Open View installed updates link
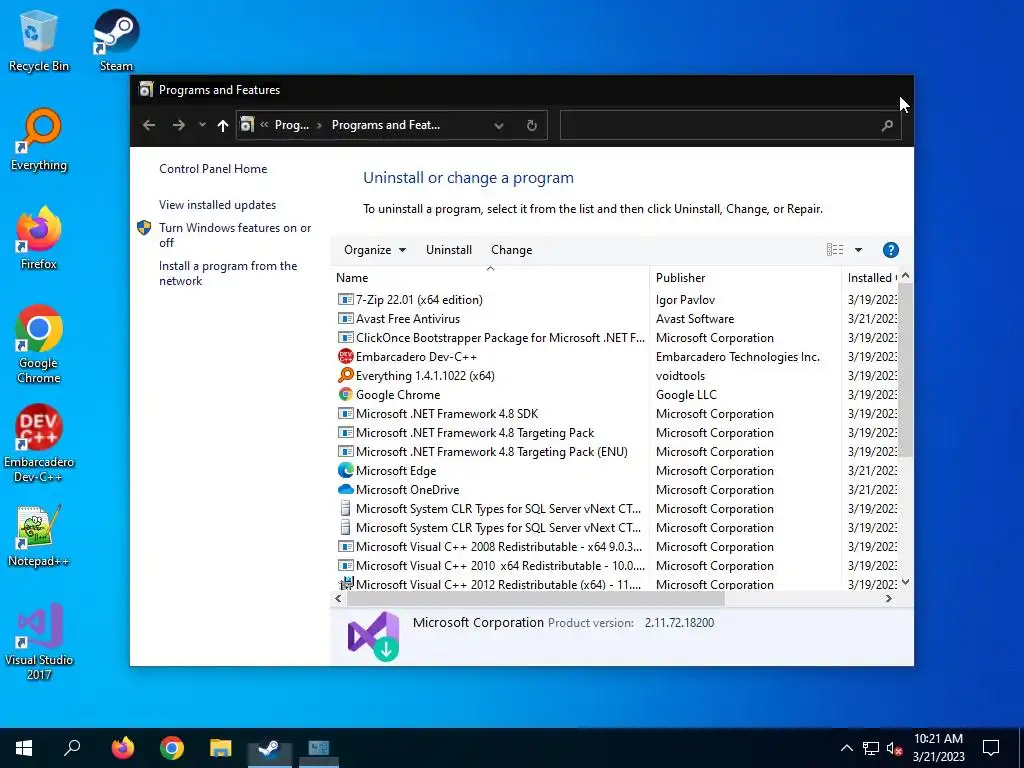Image resolution: width=1024 pixels, height=768 pixels. [x=217, y=205]
